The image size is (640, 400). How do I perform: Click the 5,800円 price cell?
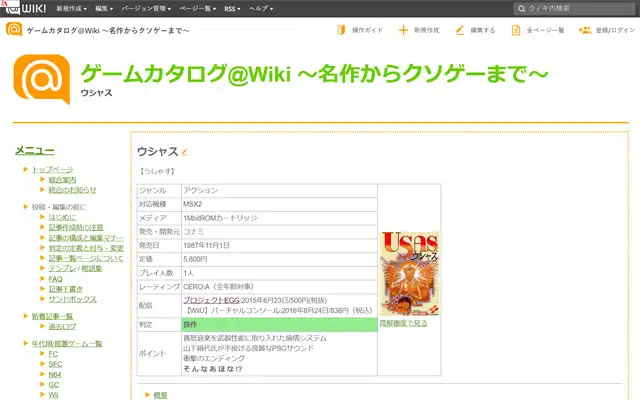(x=279, y=259)
